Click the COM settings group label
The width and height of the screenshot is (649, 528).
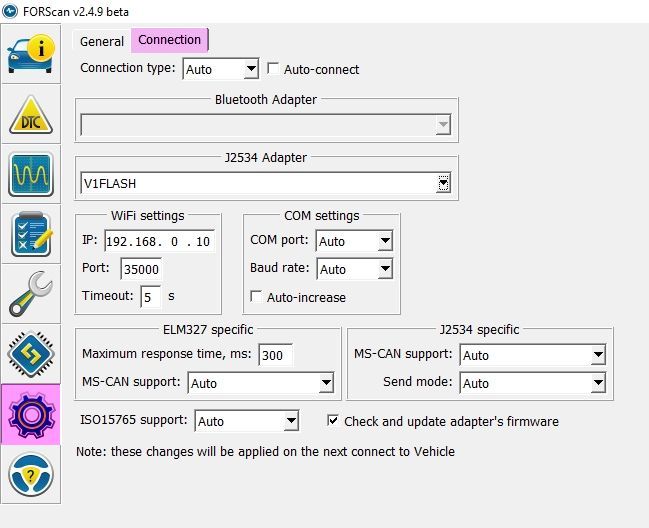[322, 216]
